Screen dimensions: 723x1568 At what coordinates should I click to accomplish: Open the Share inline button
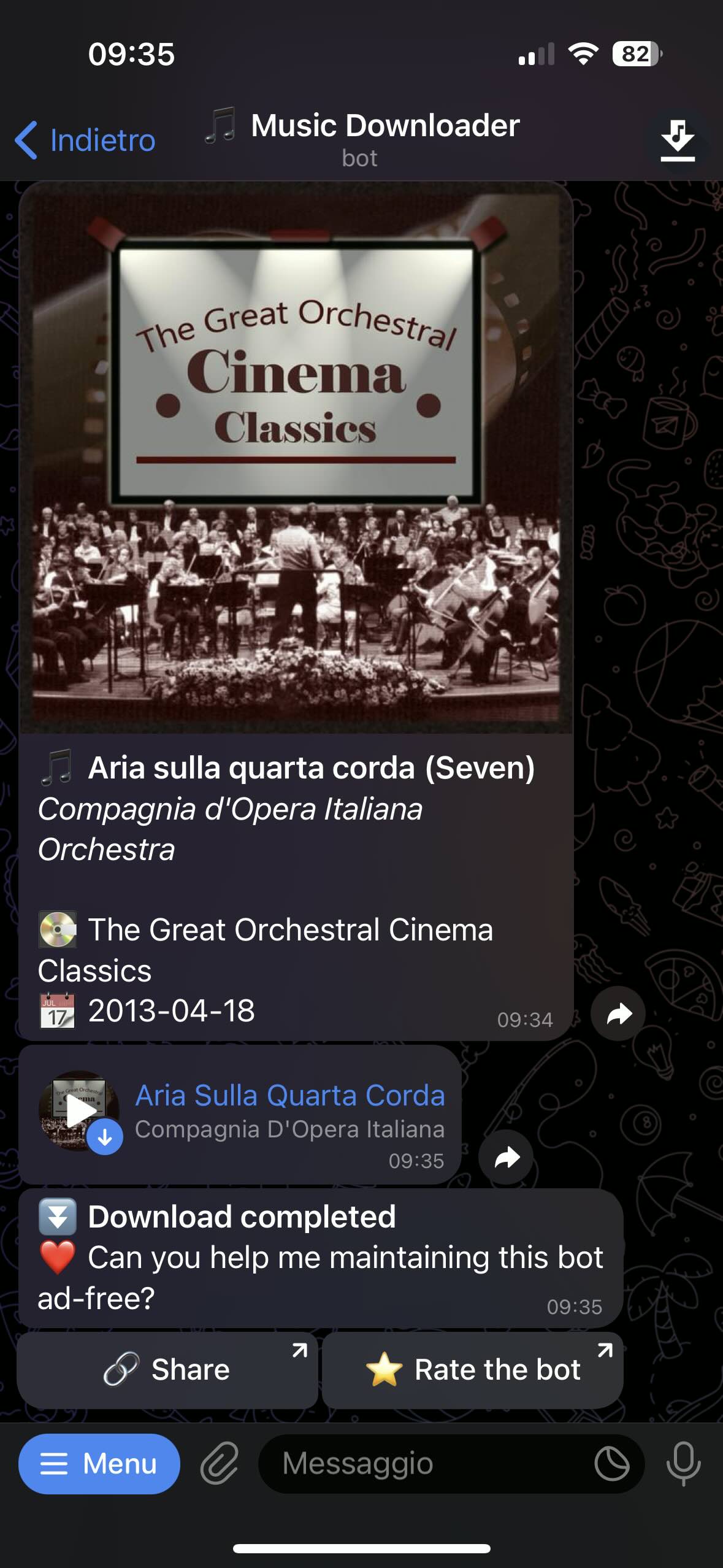(x=167, y=1369)
